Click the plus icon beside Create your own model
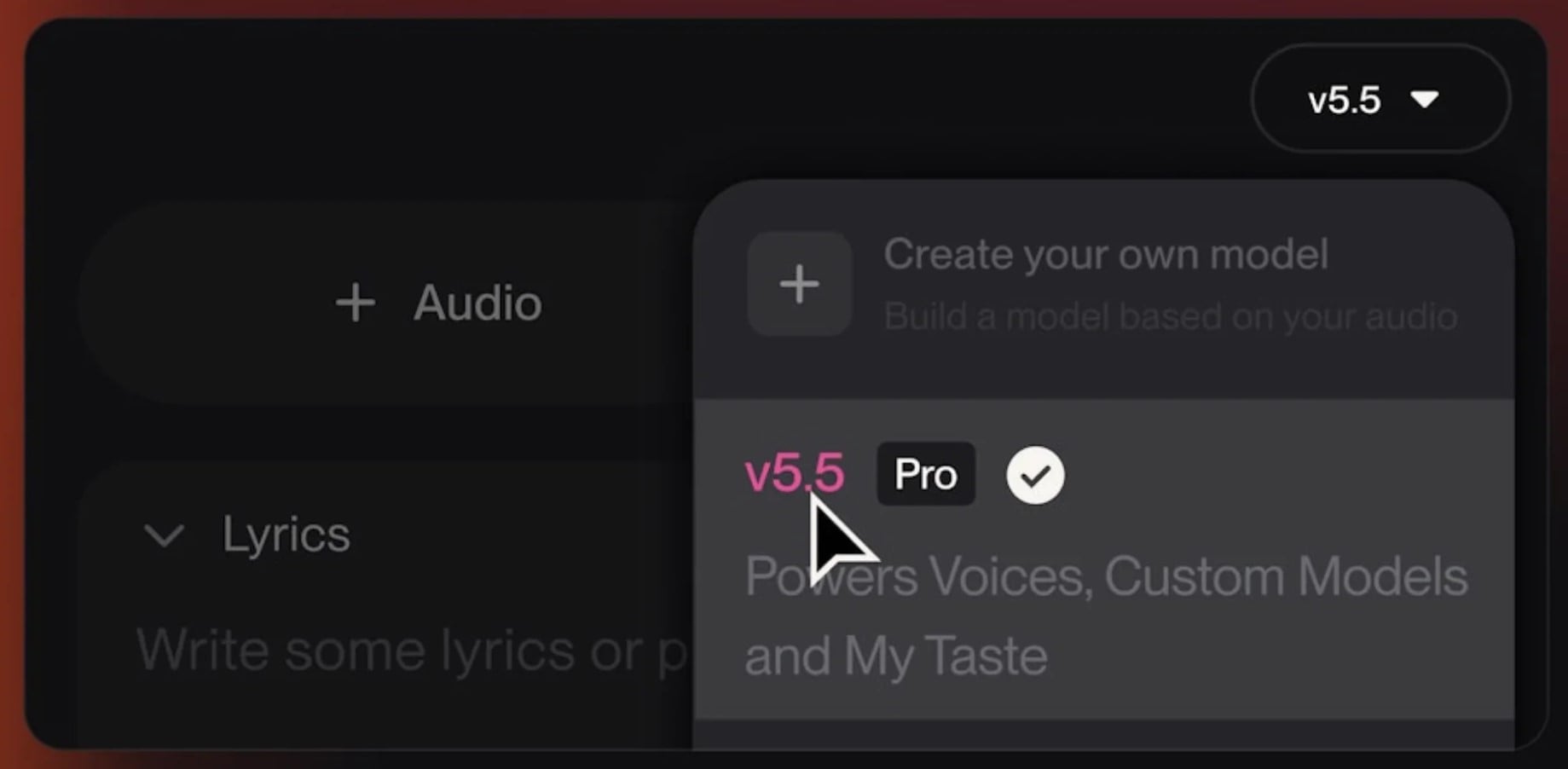Viewport: 1568px width, 769px height. pyautogui.click(x=799, y=284)
